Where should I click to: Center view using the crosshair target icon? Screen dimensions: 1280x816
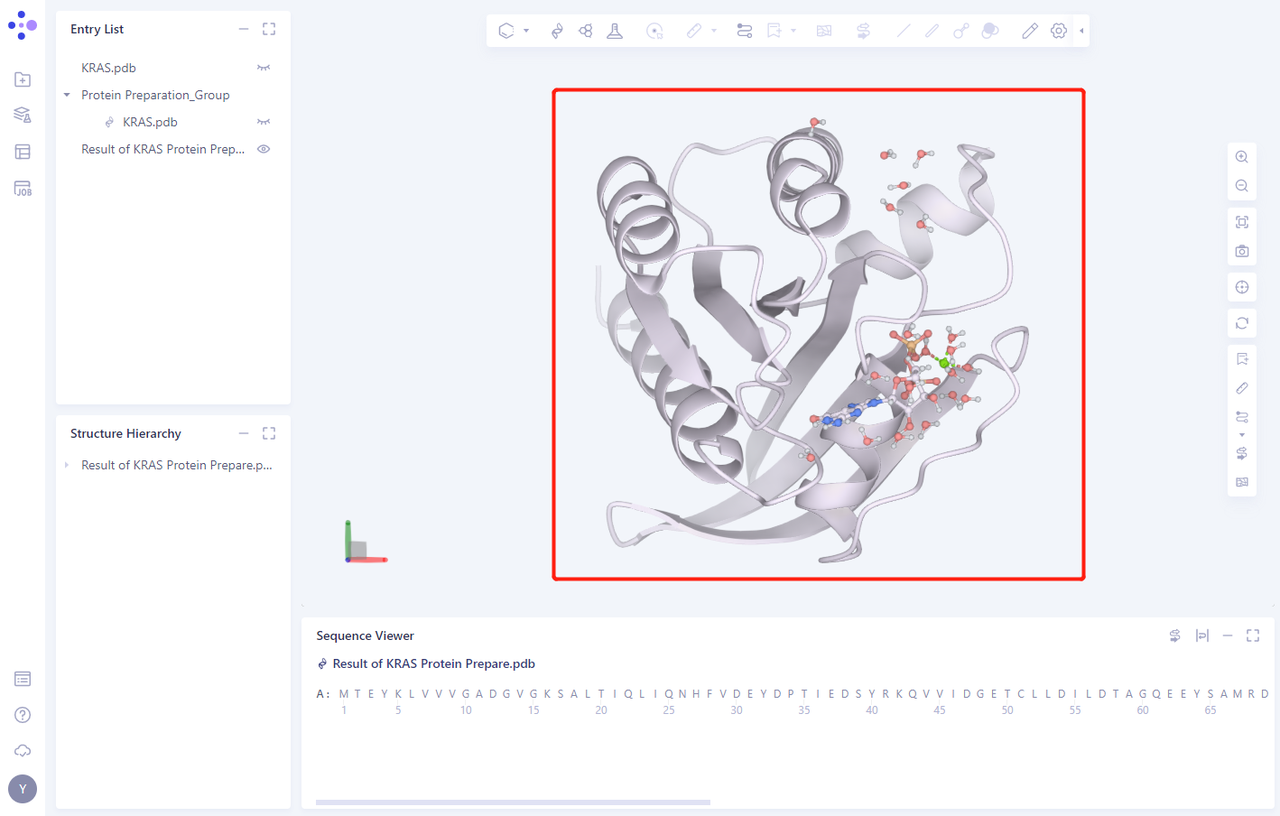[x=1242, y=287]
